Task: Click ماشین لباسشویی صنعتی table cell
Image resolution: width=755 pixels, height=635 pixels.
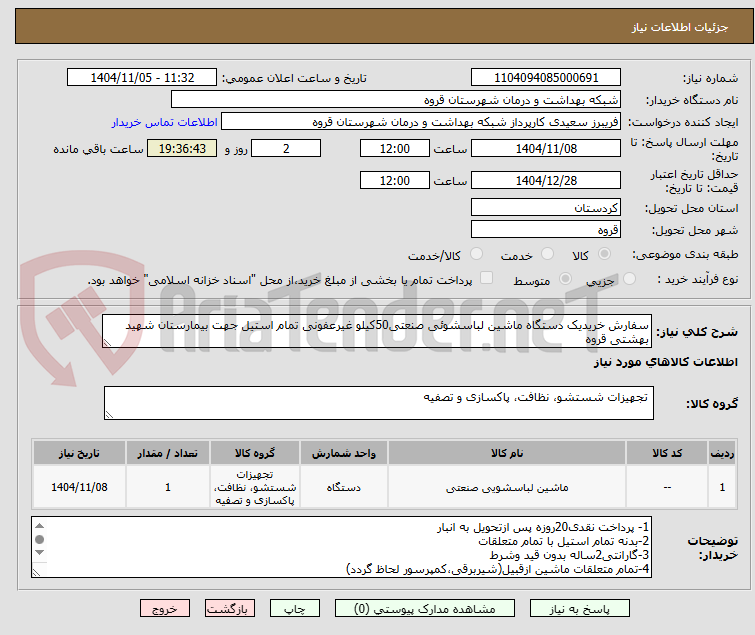Action: point(507,487)
